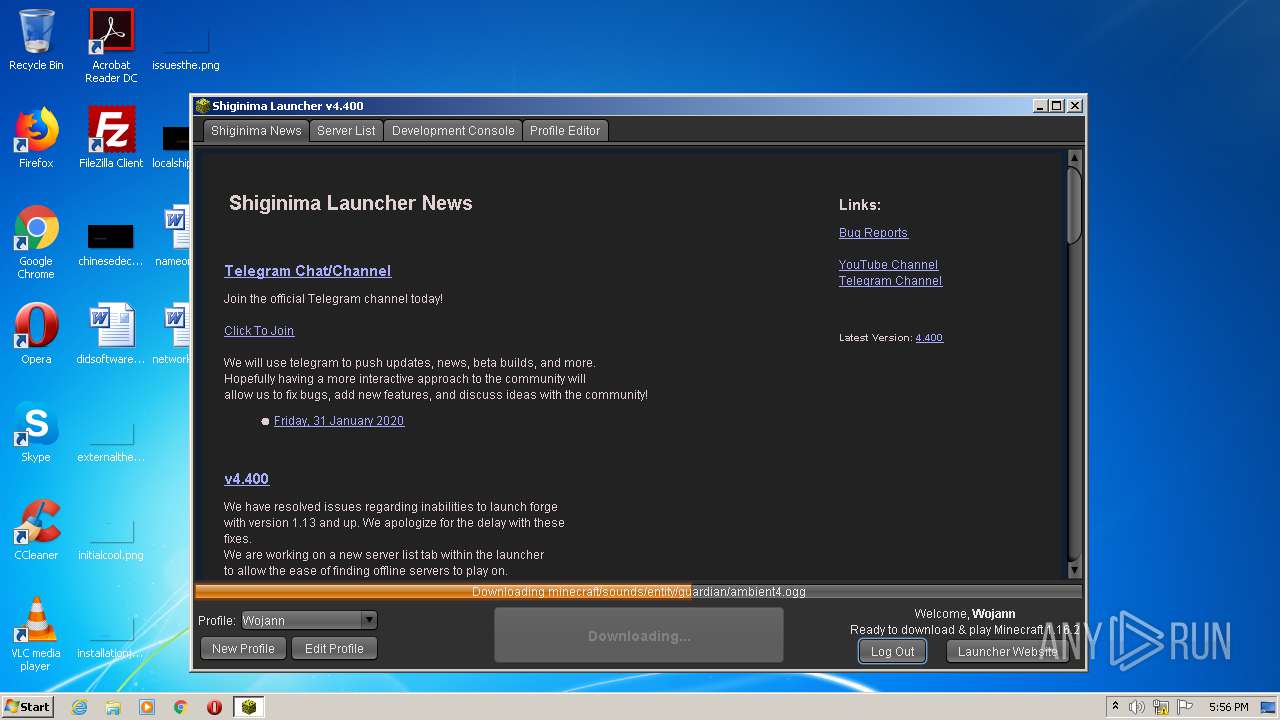Click the Shiginima Launcher News heading
The image size is (1280, 720).
pos(350,203)
